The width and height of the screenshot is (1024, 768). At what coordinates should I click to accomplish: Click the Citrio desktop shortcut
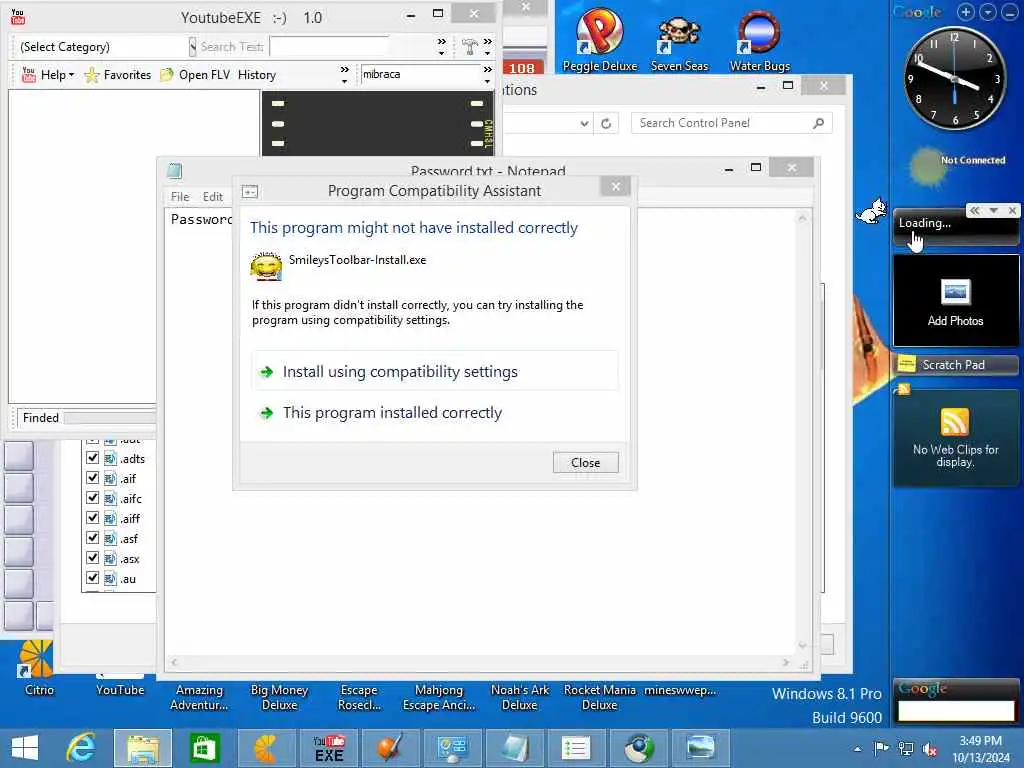pos(38,667)
